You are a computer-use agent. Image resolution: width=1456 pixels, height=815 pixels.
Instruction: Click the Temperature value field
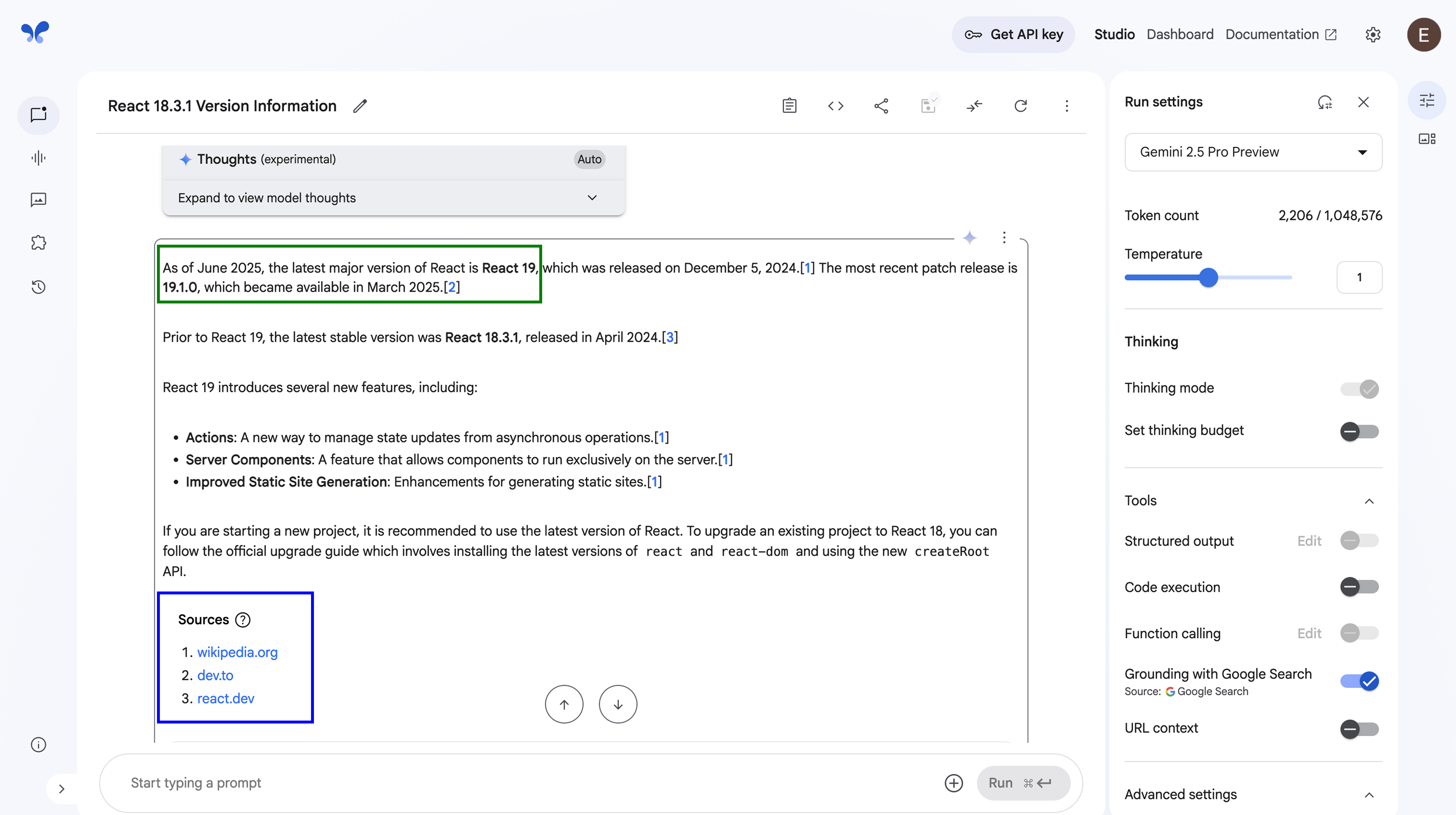pyautogui.click(x=1359, y=278)
